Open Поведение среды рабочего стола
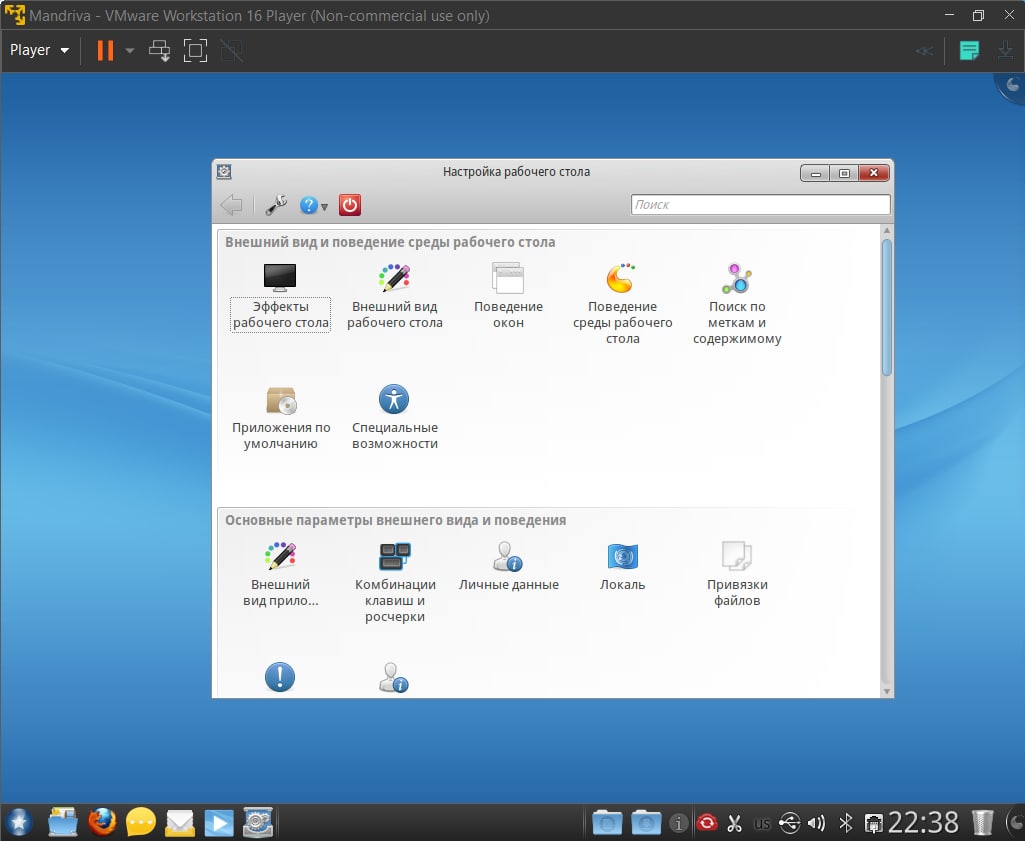Viewport: 1025px width, 841px height. (622, 305)
